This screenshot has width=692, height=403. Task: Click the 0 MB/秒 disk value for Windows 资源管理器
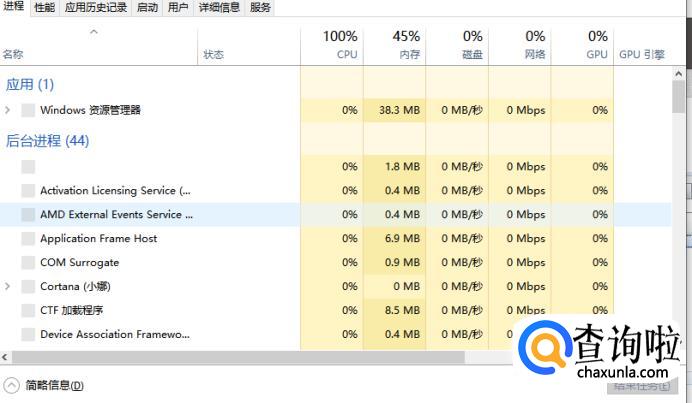462,110
